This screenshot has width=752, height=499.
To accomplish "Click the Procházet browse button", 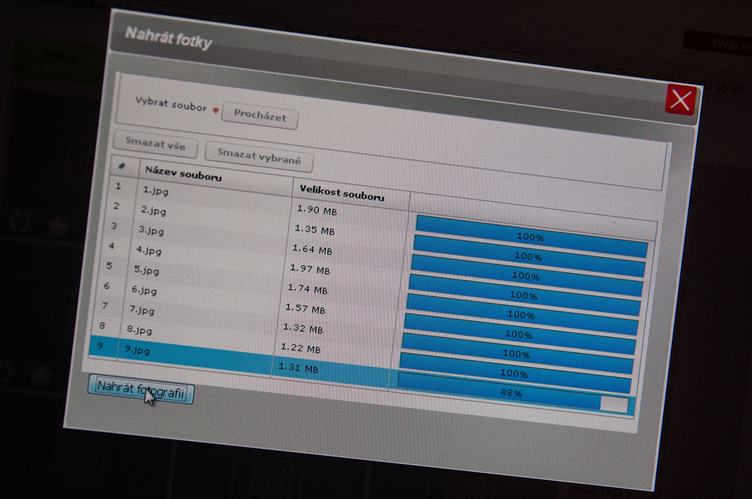I will coord(260,116).
